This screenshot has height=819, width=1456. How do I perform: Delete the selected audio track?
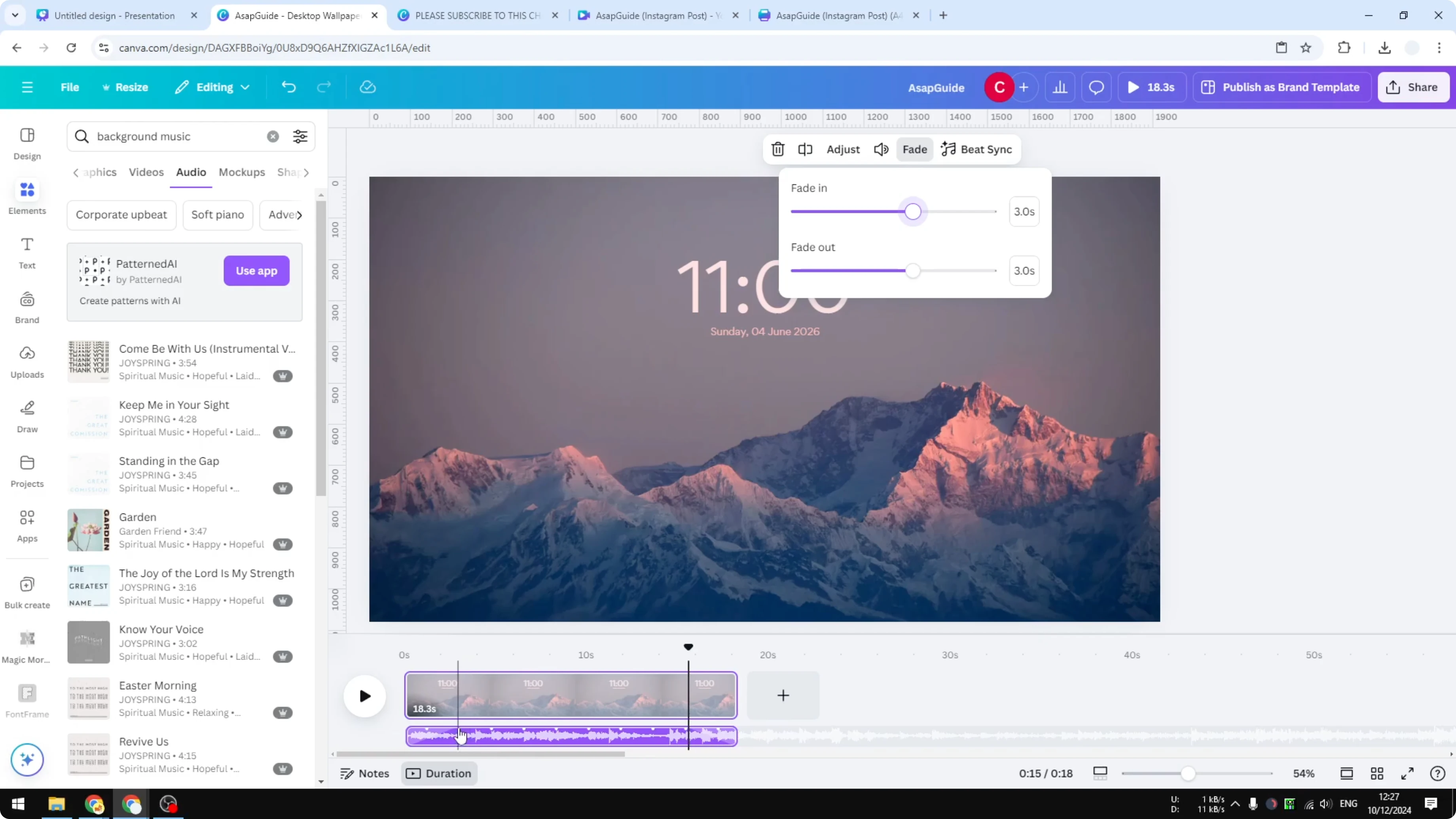coord(778,149)
